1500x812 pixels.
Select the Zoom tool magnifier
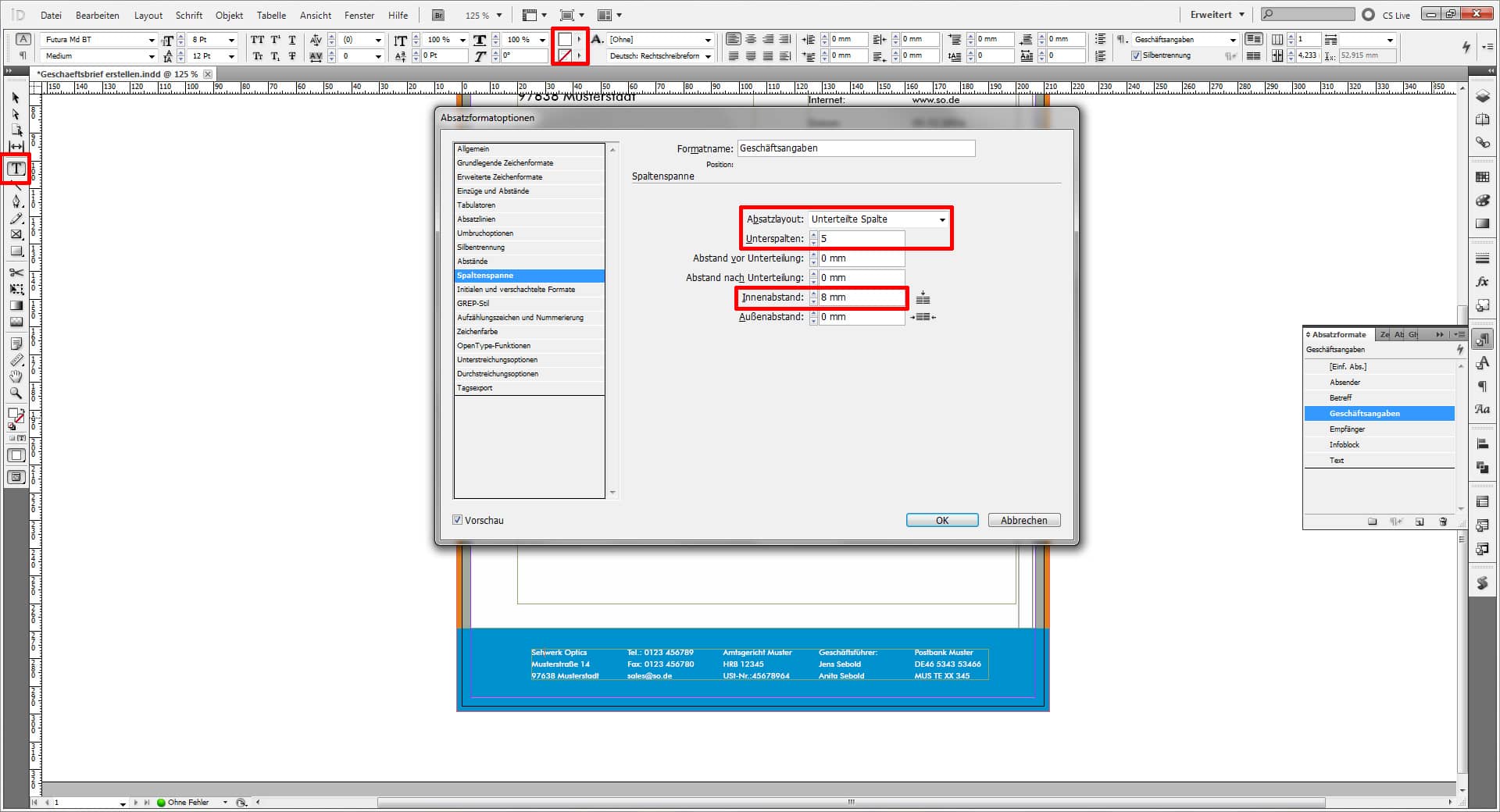click(x=16, y=394)
